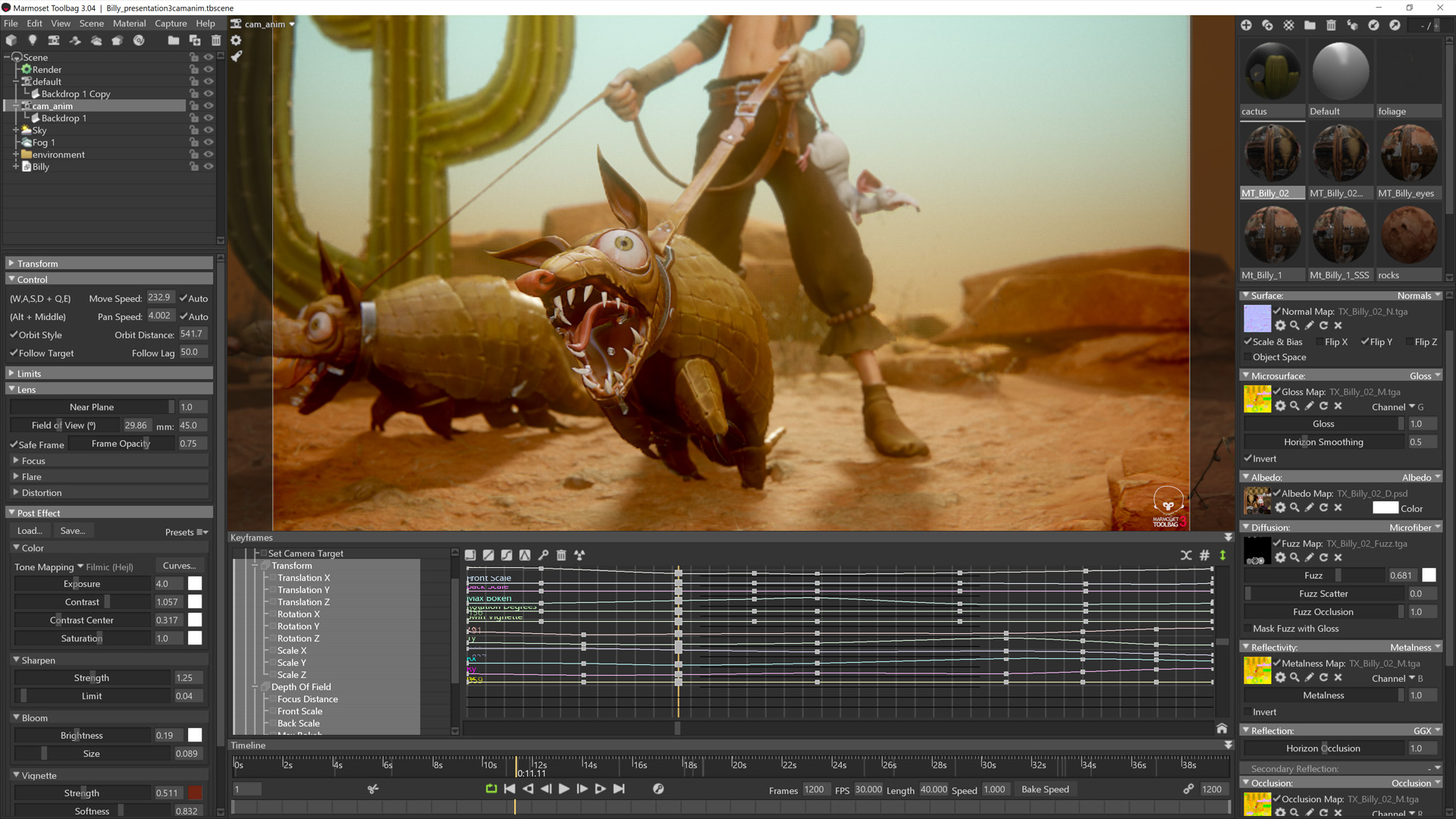Image resolution: width=1456 pixels, height=819 pixels.
Task: Delete the selected scene object using trash icon
Action: 216,40
